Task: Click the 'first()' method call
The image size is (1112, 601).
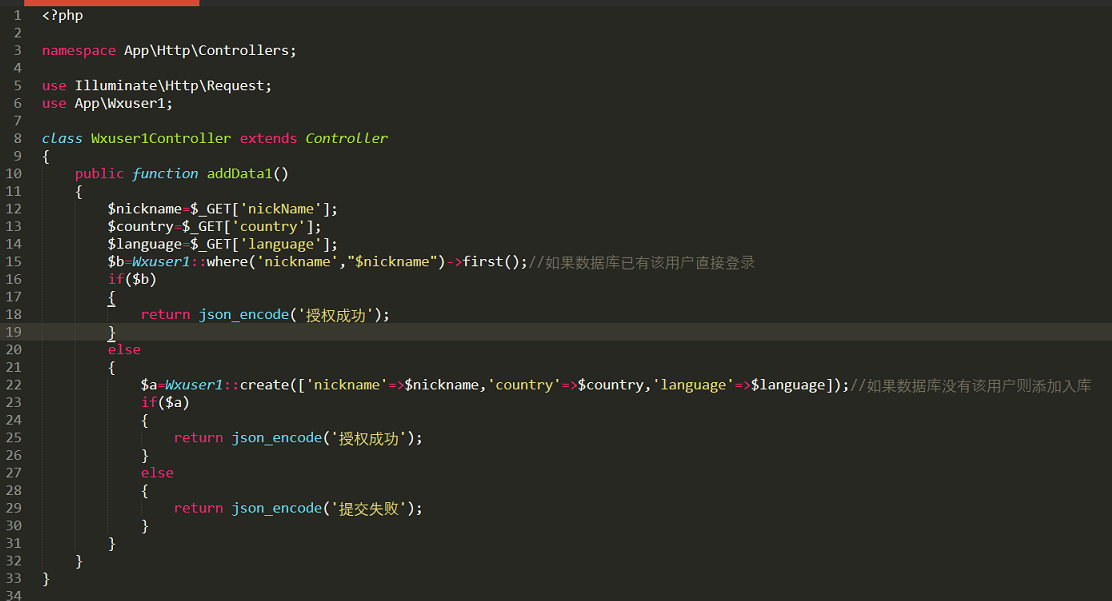Action: point(491,262)
